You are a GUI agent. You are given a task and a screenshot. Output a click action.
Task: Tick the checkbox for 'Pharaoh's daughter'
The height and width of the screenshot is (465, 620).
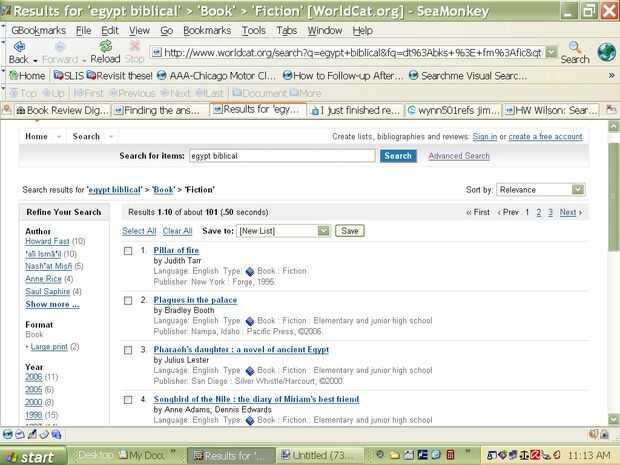[128, 350]
